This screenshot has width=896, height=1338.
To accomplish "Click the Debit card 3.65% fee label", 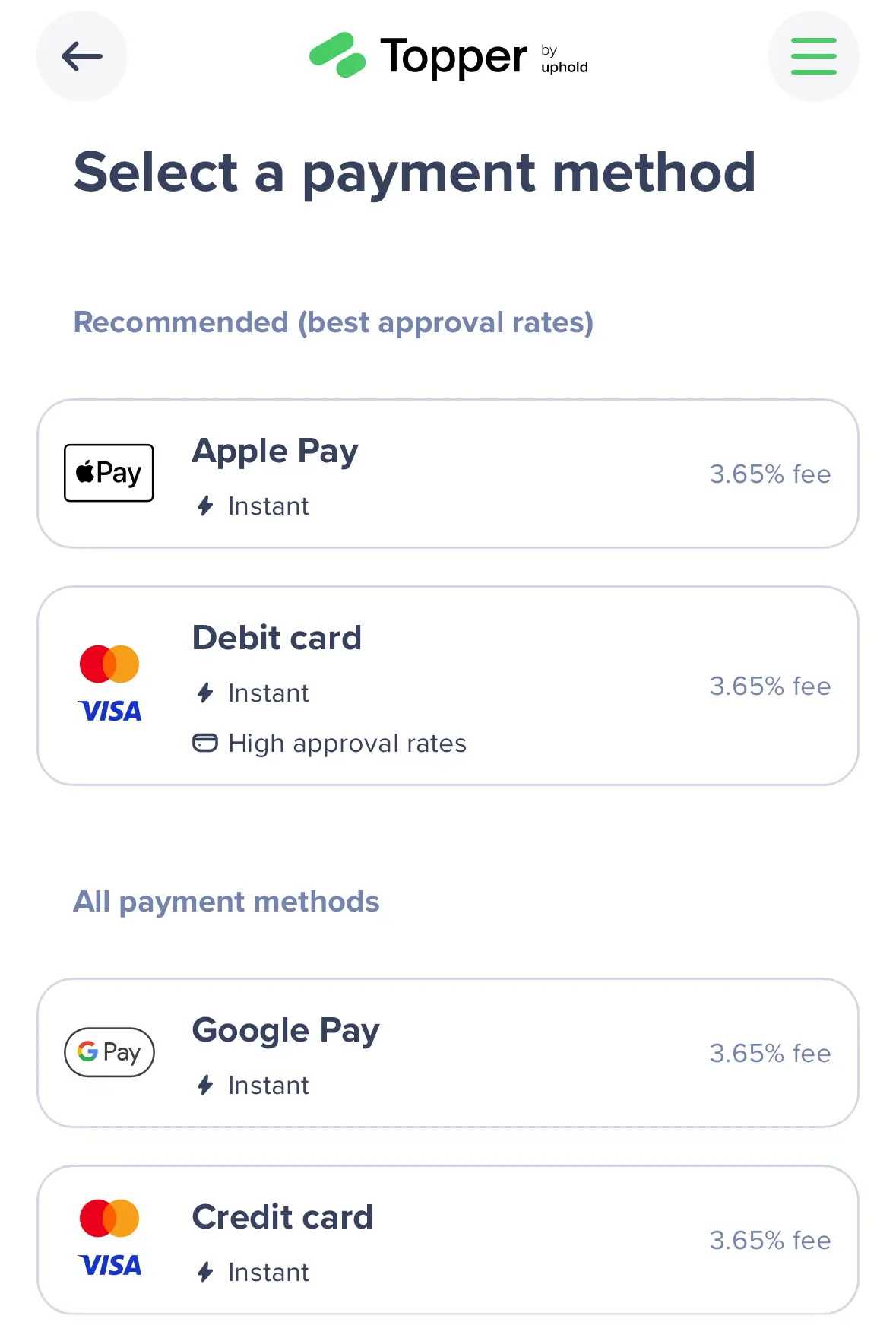I will (770, 686).
